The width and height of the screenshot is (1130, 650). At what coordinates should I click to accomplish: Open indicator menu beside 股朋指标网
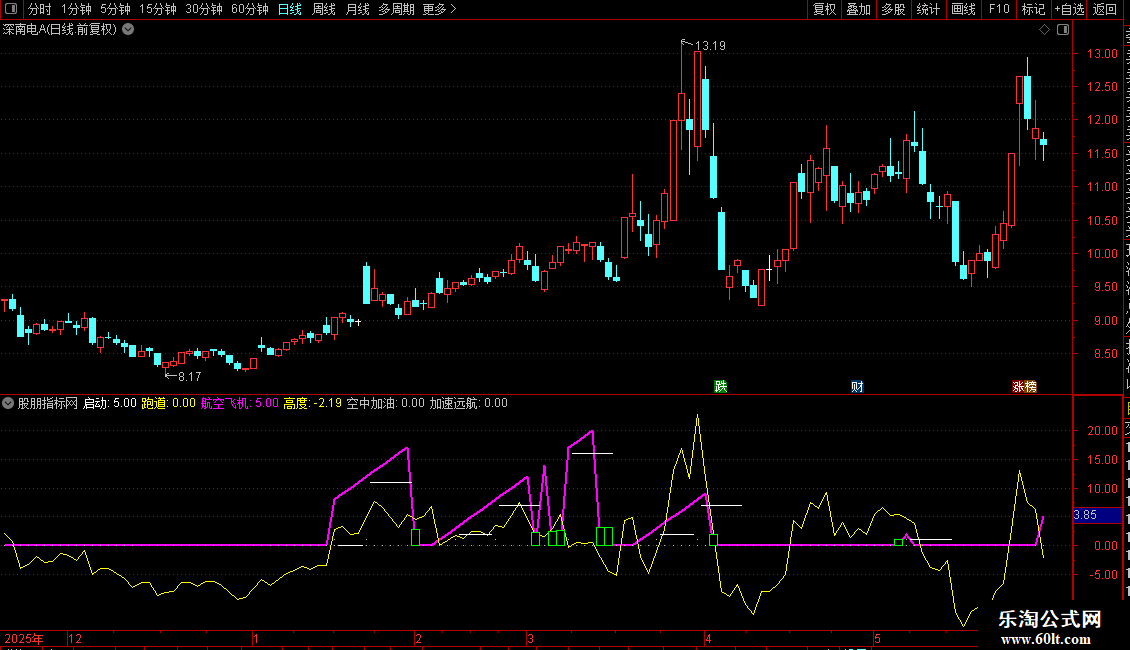[x=8, y=404]
